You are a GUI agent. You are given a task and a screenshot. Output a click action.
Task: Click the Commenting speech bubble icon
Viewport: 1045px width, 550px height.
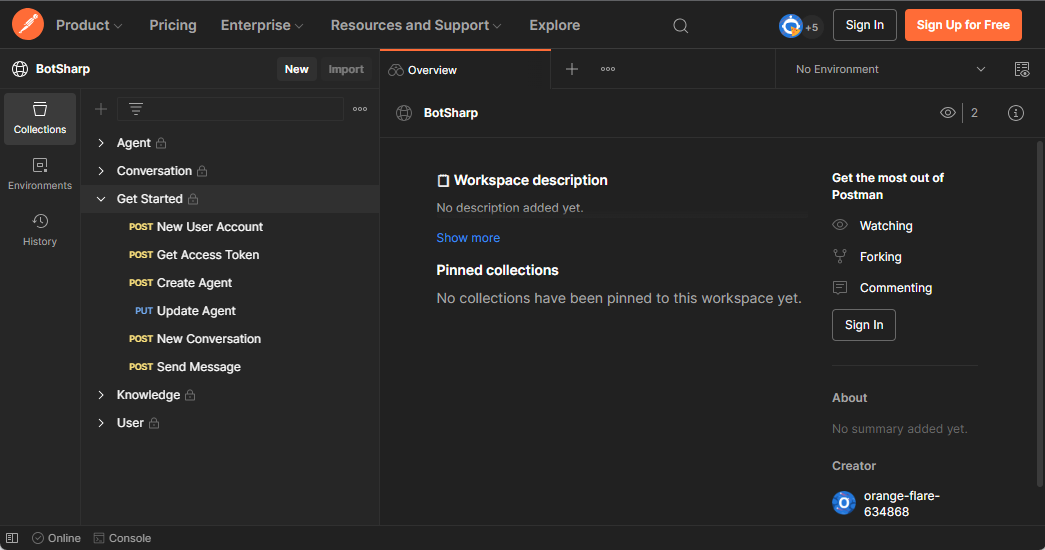[x=840, y=287]
